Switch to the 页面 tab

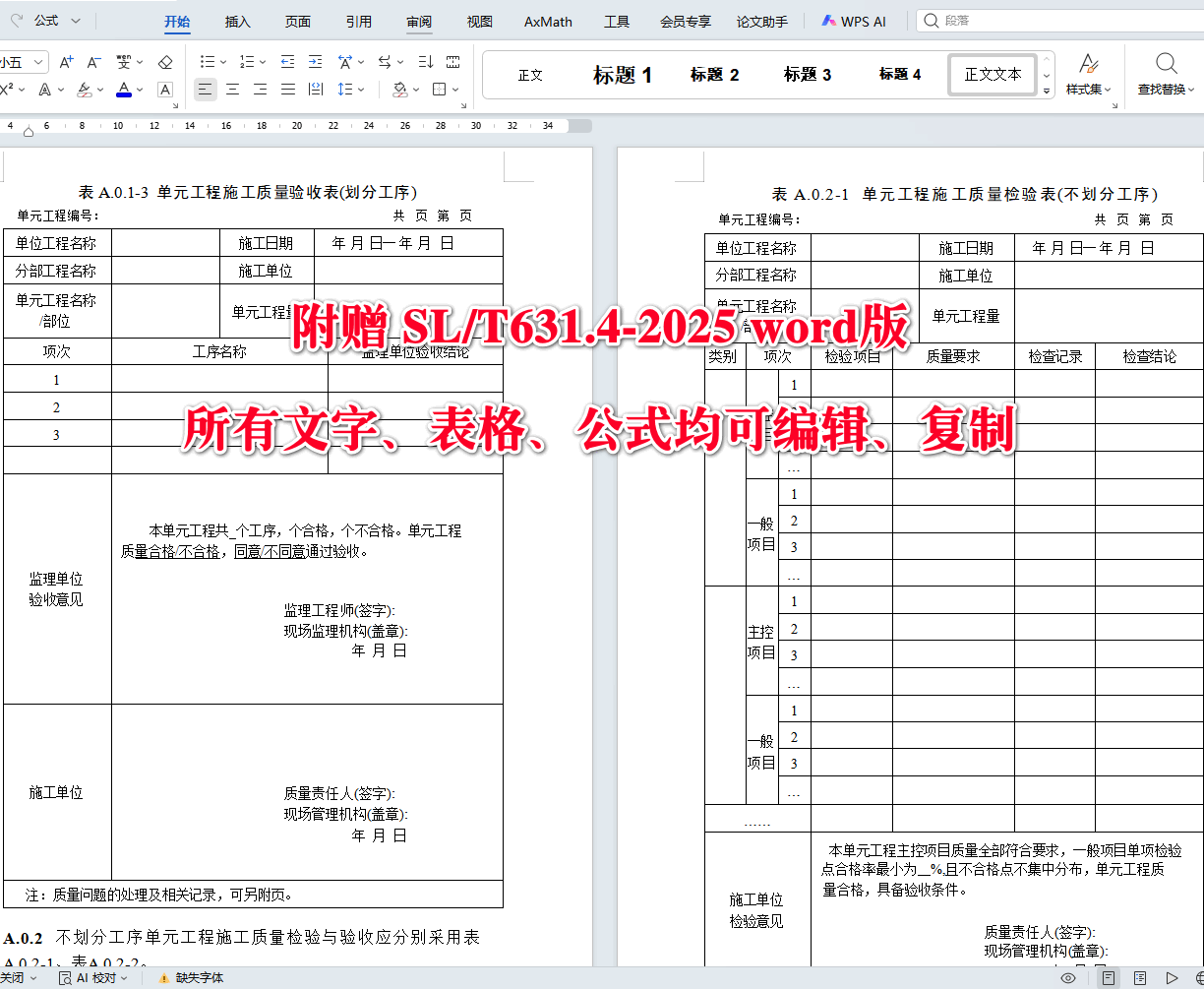point(298,22)
